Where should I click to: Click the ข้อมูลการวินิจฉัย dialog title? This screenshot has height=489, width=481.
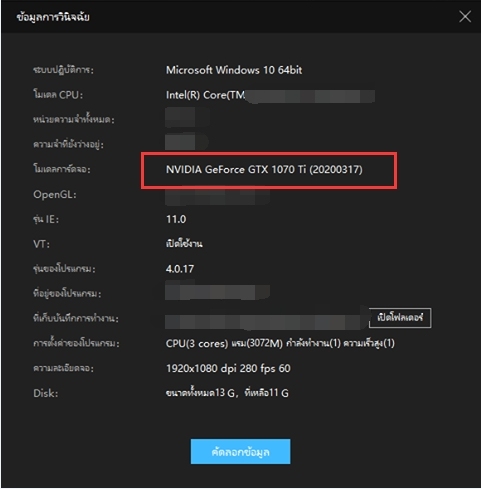(53, 17)
